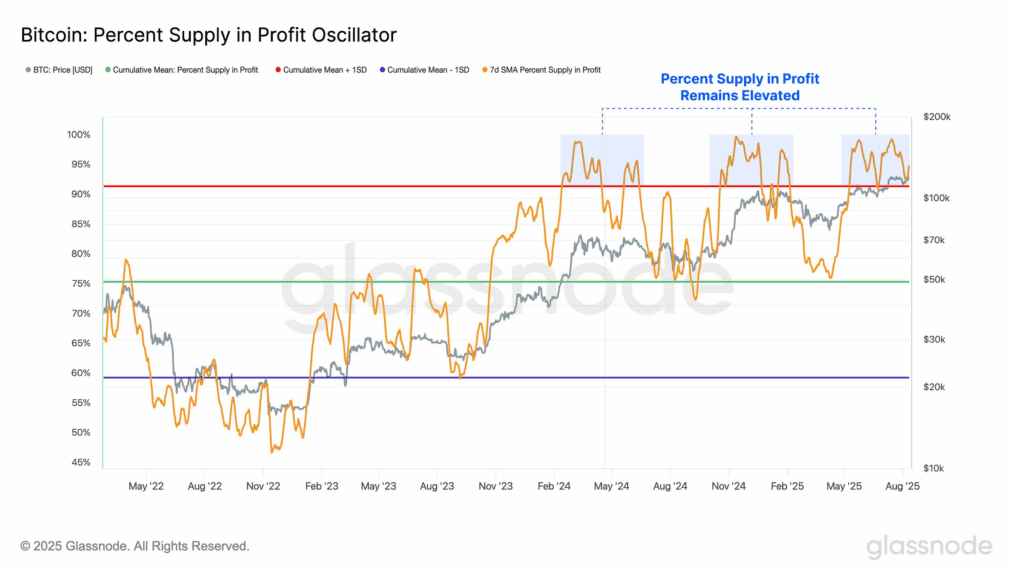
Task: Click the blue -1SD horizontal line
Action: pos(506,378)
